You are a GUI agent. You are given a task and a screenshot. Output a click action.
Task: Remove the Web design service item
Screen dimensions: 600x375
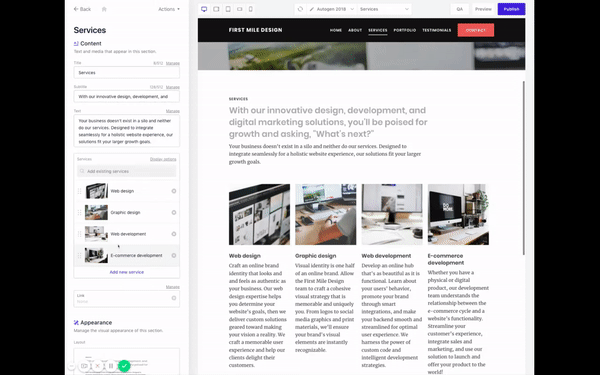174,191
